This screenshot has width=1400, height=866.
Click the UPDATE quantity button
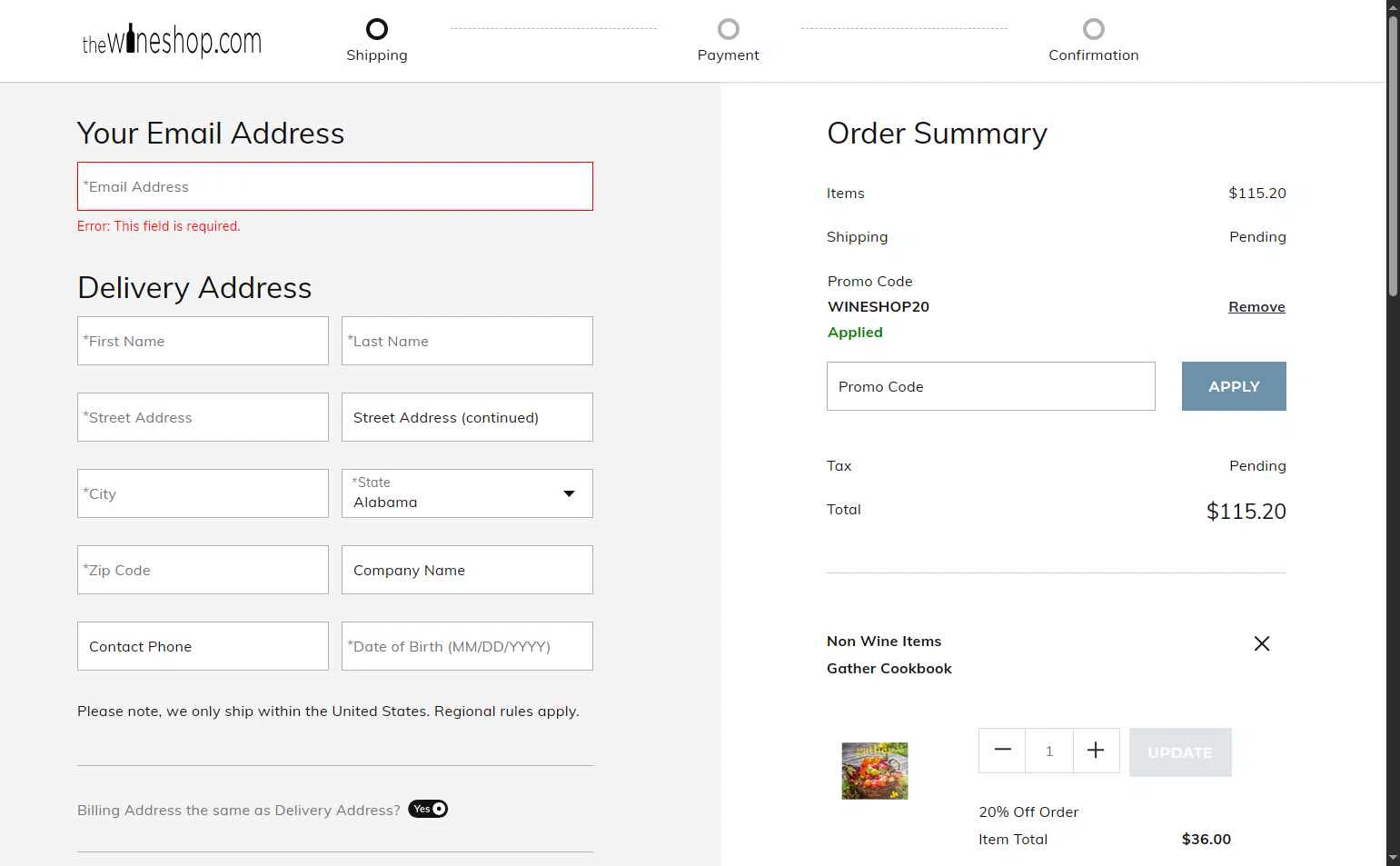pyautogui.click(x=1180, y=752)
